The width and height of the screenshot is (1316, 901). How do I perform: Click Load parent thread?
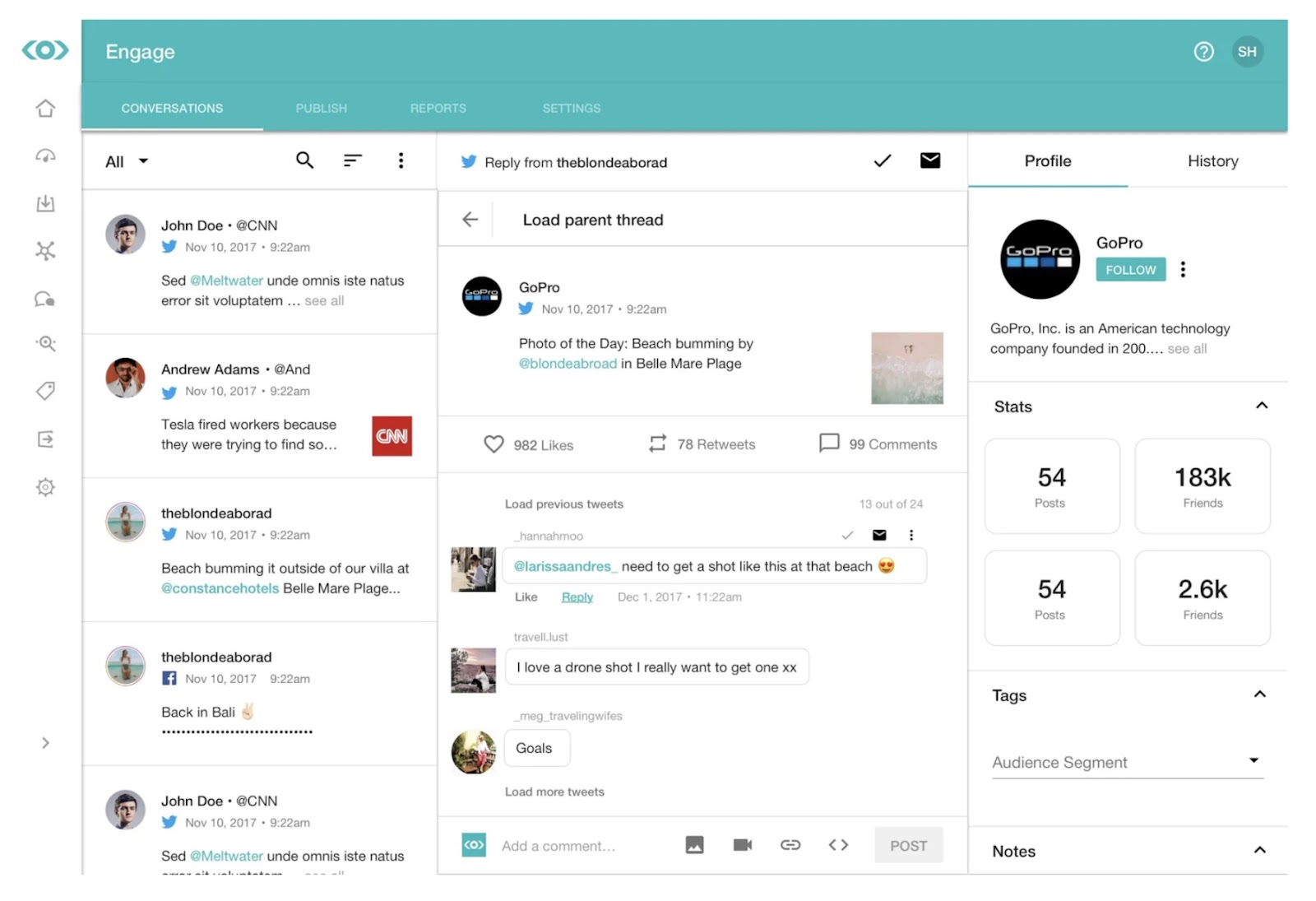pos(591,220)
